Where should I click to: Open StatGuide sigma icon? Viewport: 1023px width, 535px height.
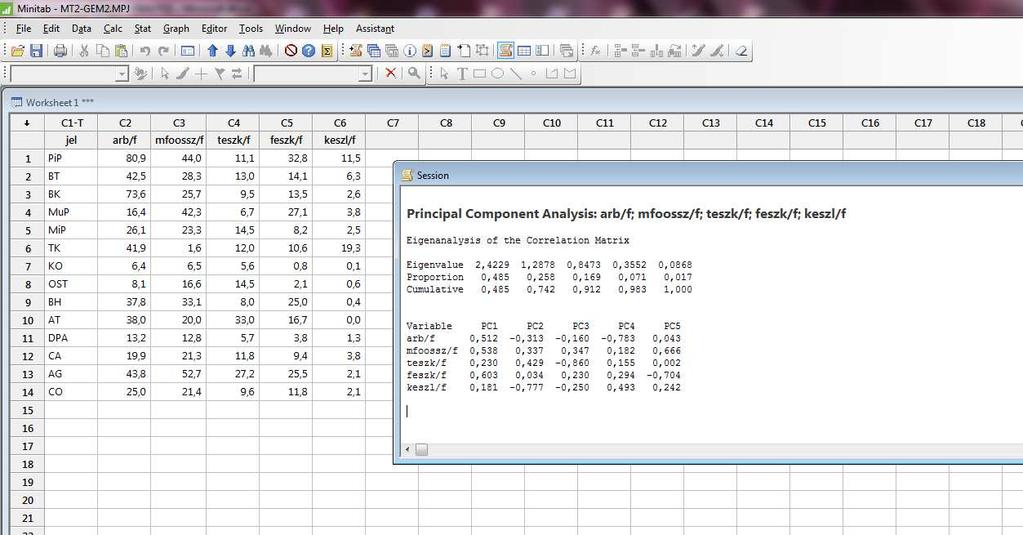coord(327,51)
